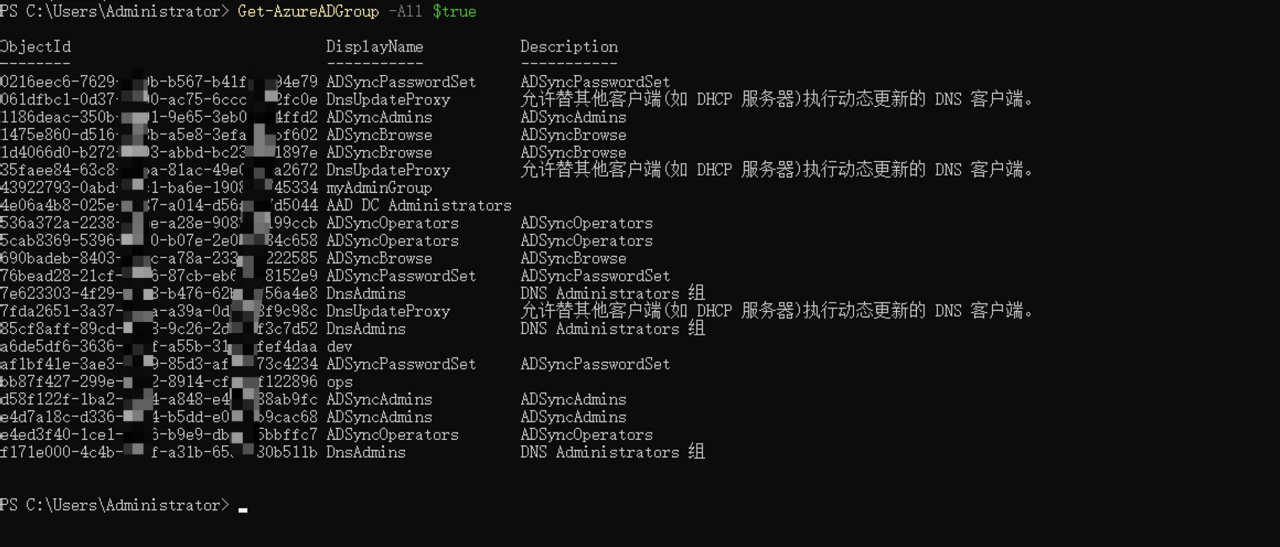Click the bottom PS C:\Users\Administrator prompt

(x=114, y=505)
